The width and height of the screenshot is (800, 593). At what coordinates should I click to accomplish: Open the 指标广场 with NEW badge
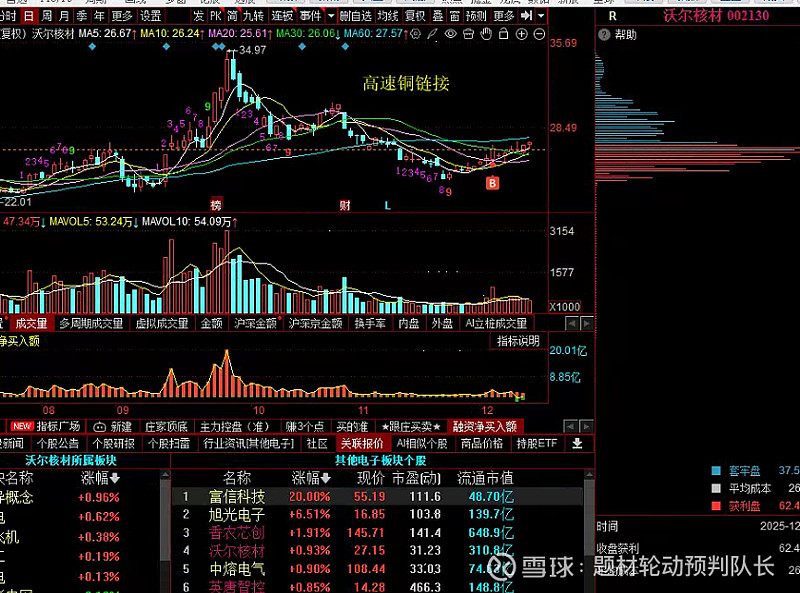coord(45,426)
